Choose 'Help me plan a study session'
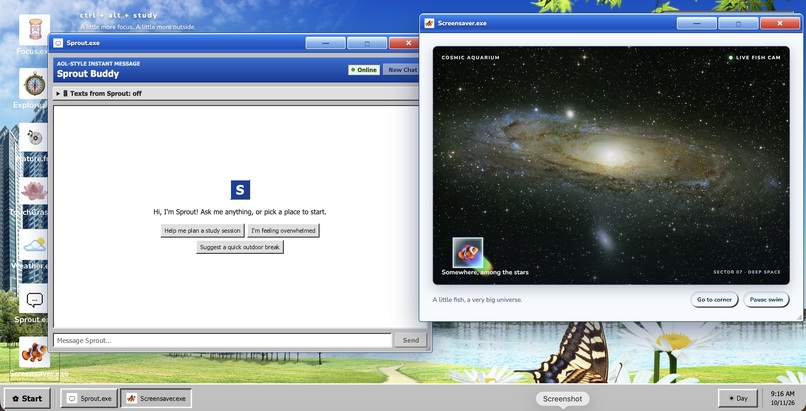The height and width of the screenshot is (411, 806). (x=202, y=231)
